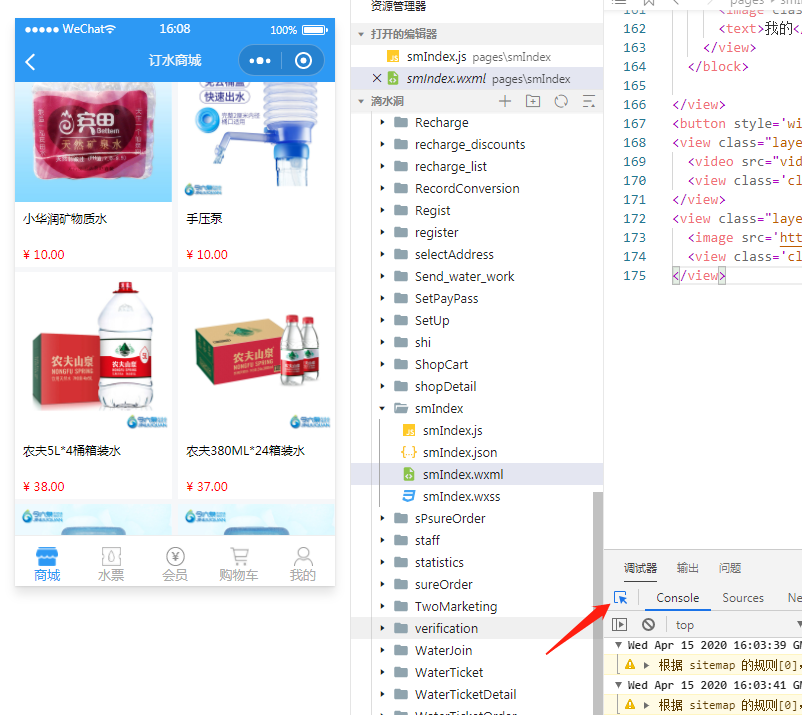Expand the selectAddress folder
This screenshot has width=802, height=715.
(x=382, y=254)
